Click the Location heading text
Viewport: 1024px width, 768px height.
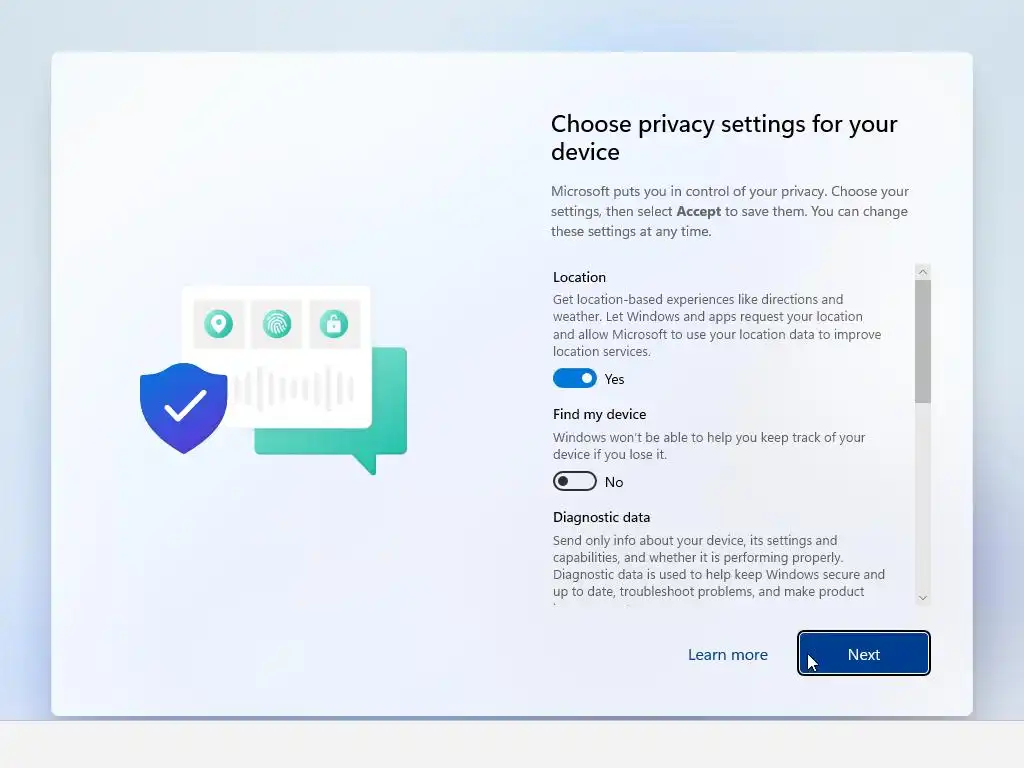coord(579,277)
